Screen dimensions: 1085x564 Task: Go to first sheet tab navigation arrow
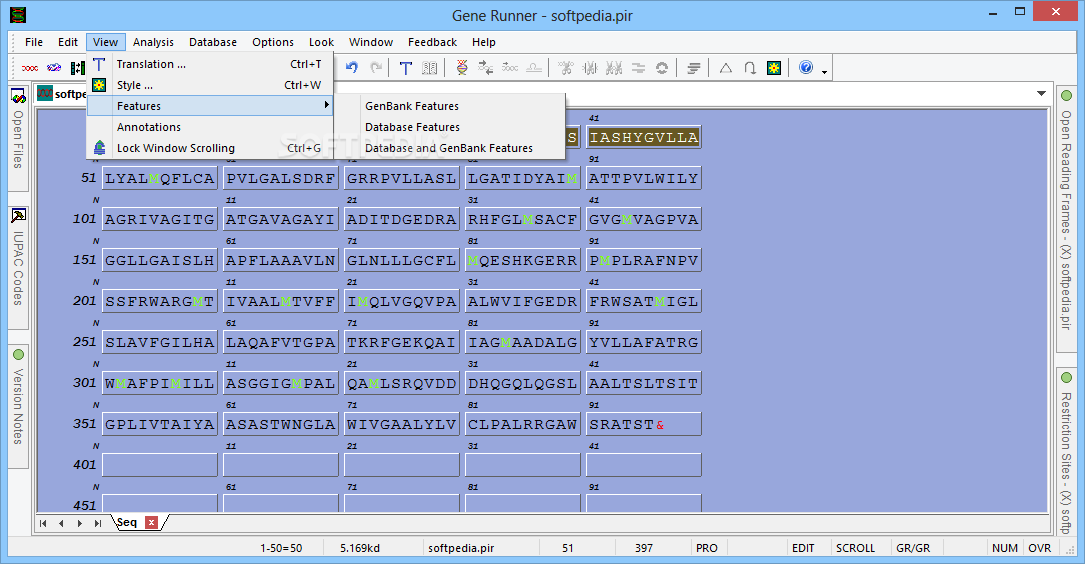tap(43, 523)
